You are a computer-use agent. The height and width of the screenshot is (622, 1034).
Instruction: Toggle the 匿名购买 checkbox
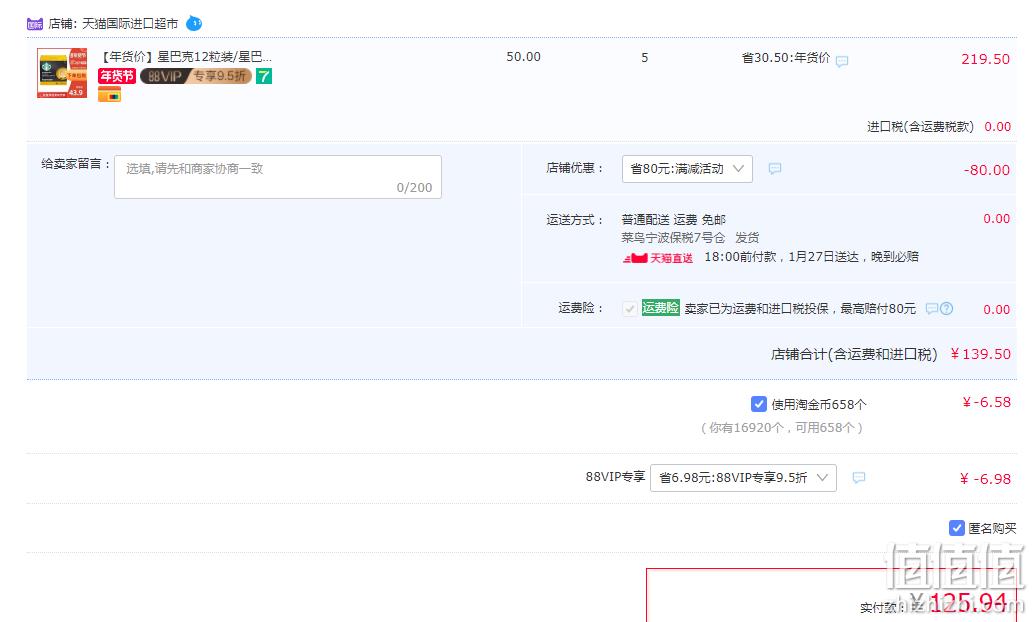click(957, 528)
